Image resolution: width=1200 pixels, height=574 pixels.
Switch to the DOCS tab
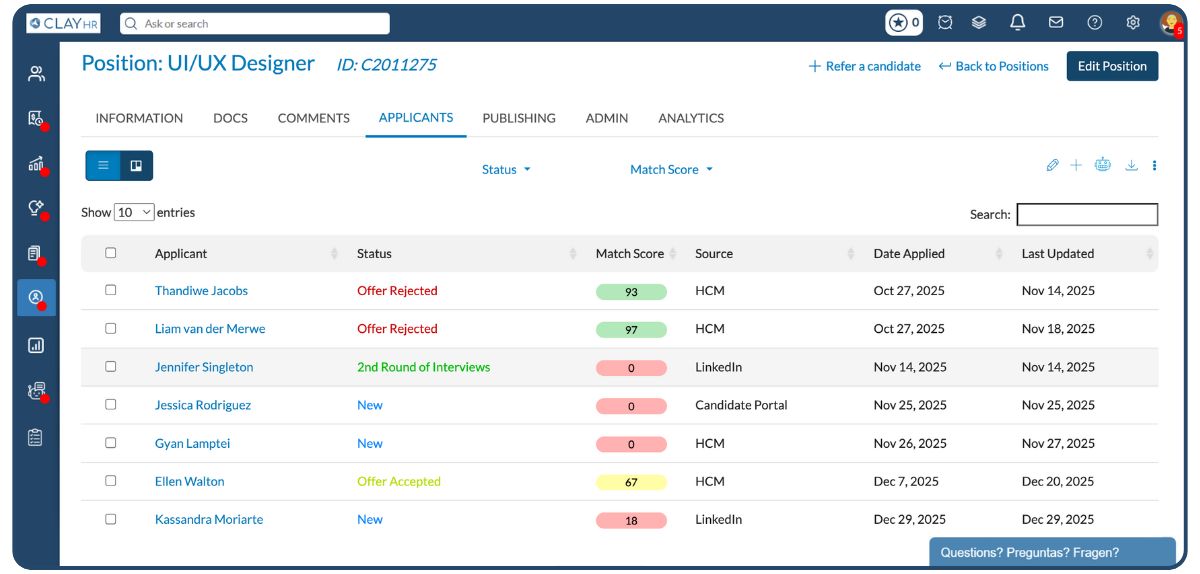(x=230, y=118)
